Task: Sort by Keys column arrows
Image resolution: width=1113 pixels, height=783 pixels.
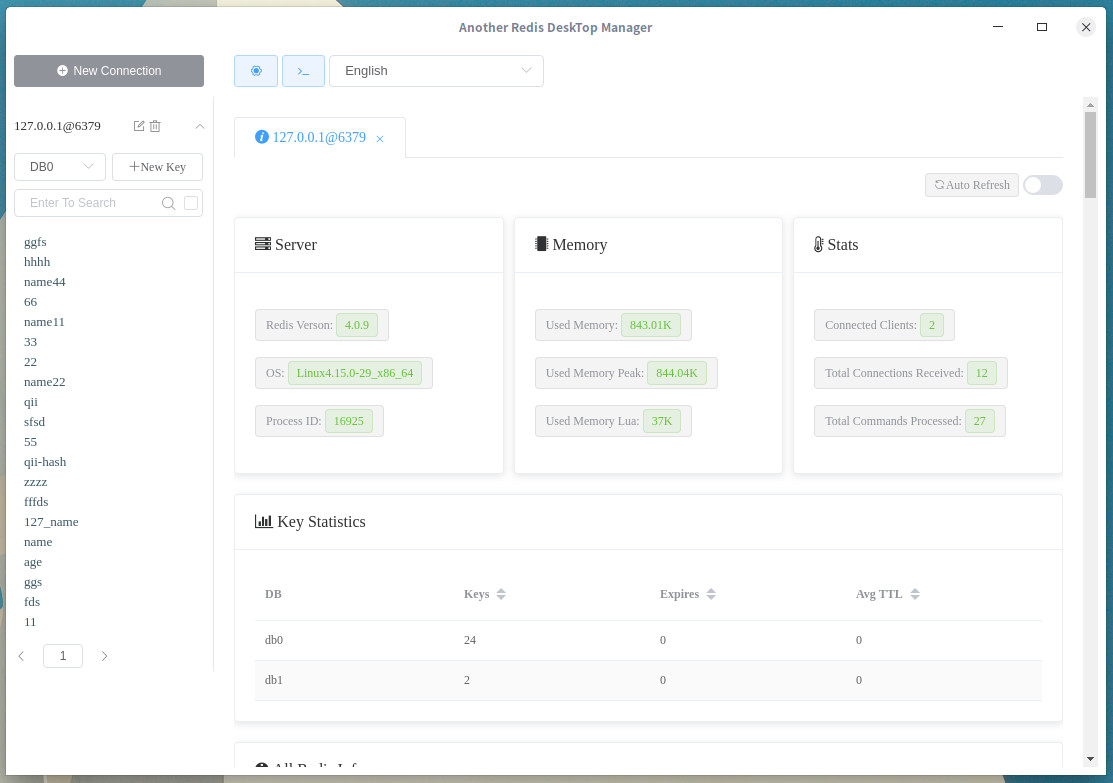Action: (501, 594)
